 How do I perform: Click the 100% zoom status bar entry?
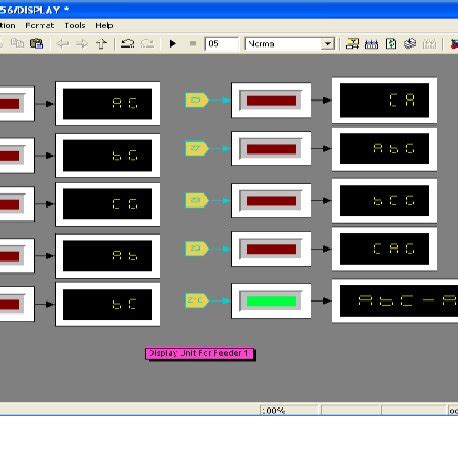(x=289, y=410)
